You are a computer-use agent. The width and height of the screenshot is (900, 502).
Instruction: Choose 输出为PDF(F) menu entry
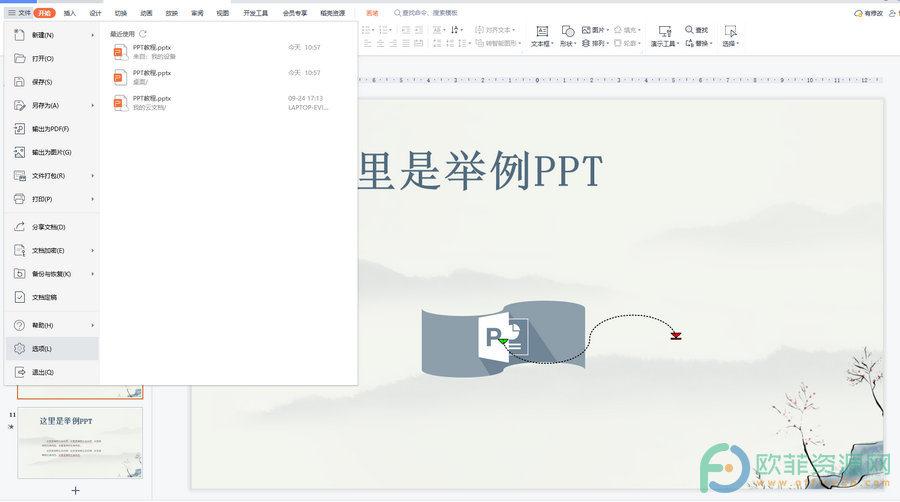coord(52,129)
